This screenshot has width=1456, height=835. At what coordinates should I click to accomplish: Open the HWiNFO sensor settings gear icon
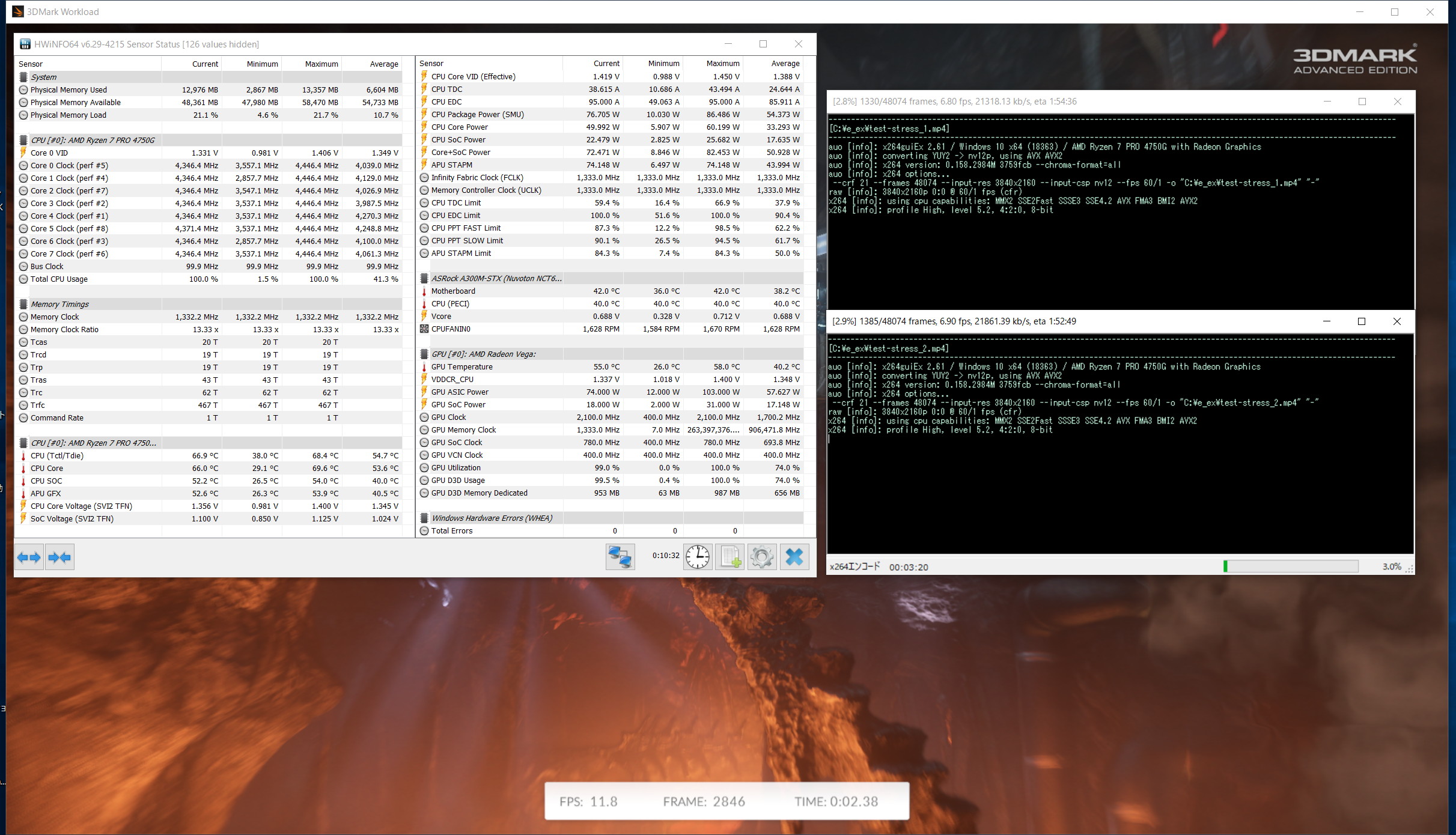click(762, 557)
